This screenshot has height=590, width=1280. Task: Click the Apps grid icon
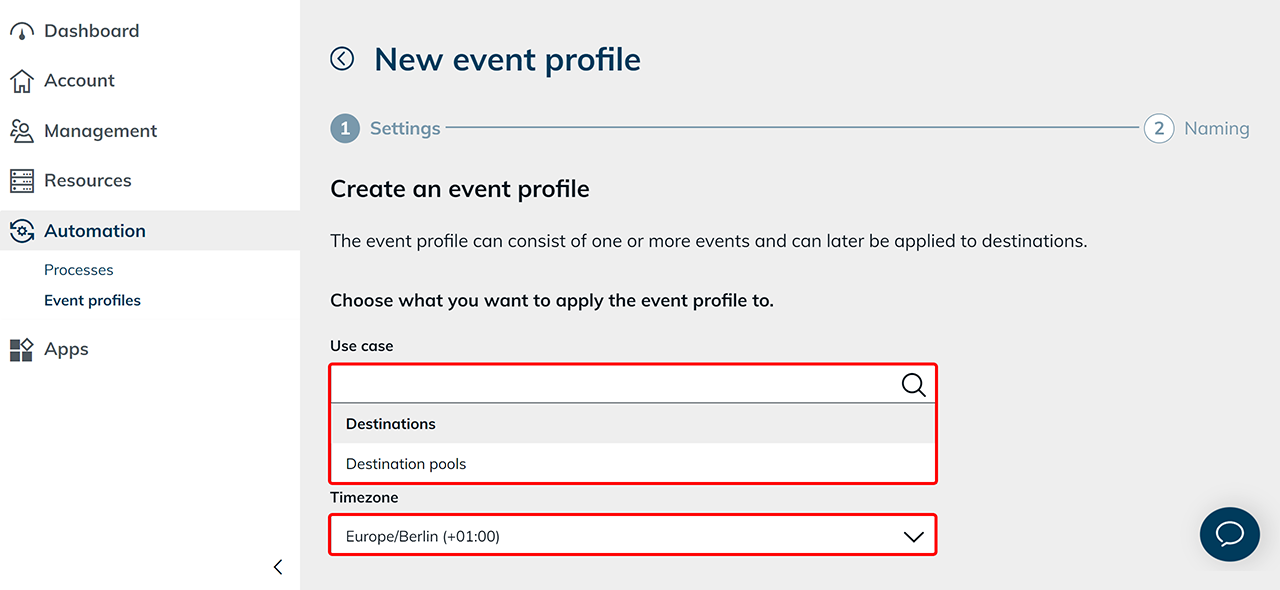click(x=21, y=349)
